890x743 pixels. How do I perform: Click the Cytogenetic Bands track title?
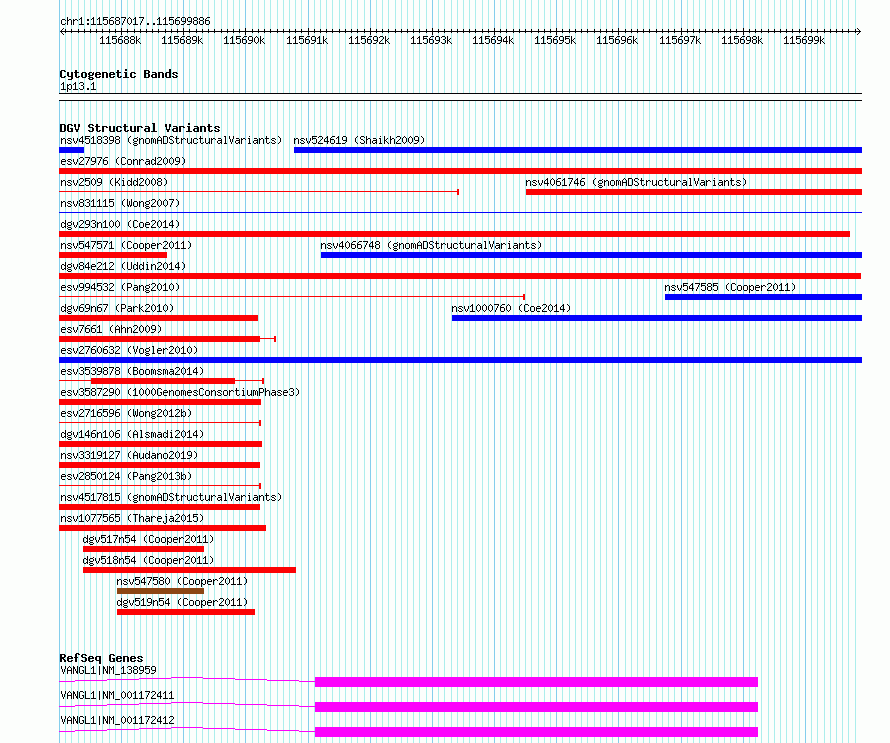click(x=119, y=74)
